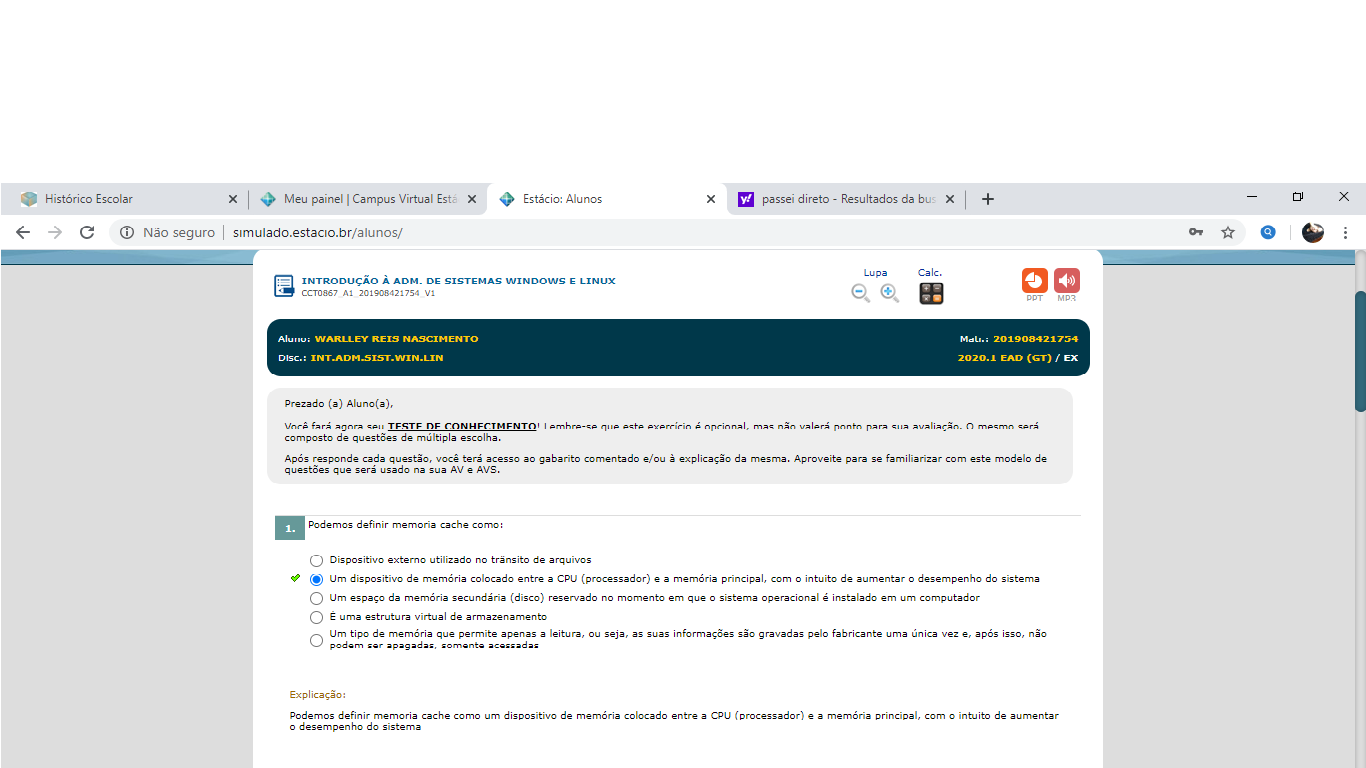Reload the current page
This screenshot has width=1366, height=768.
point(87,232)
